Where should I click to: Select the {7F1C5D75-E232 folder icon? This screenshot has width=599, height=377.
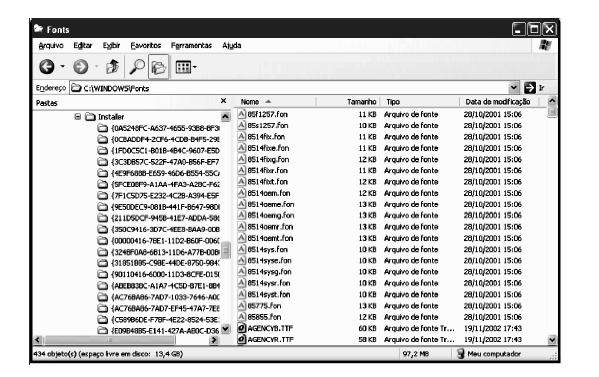pos(102,196)
